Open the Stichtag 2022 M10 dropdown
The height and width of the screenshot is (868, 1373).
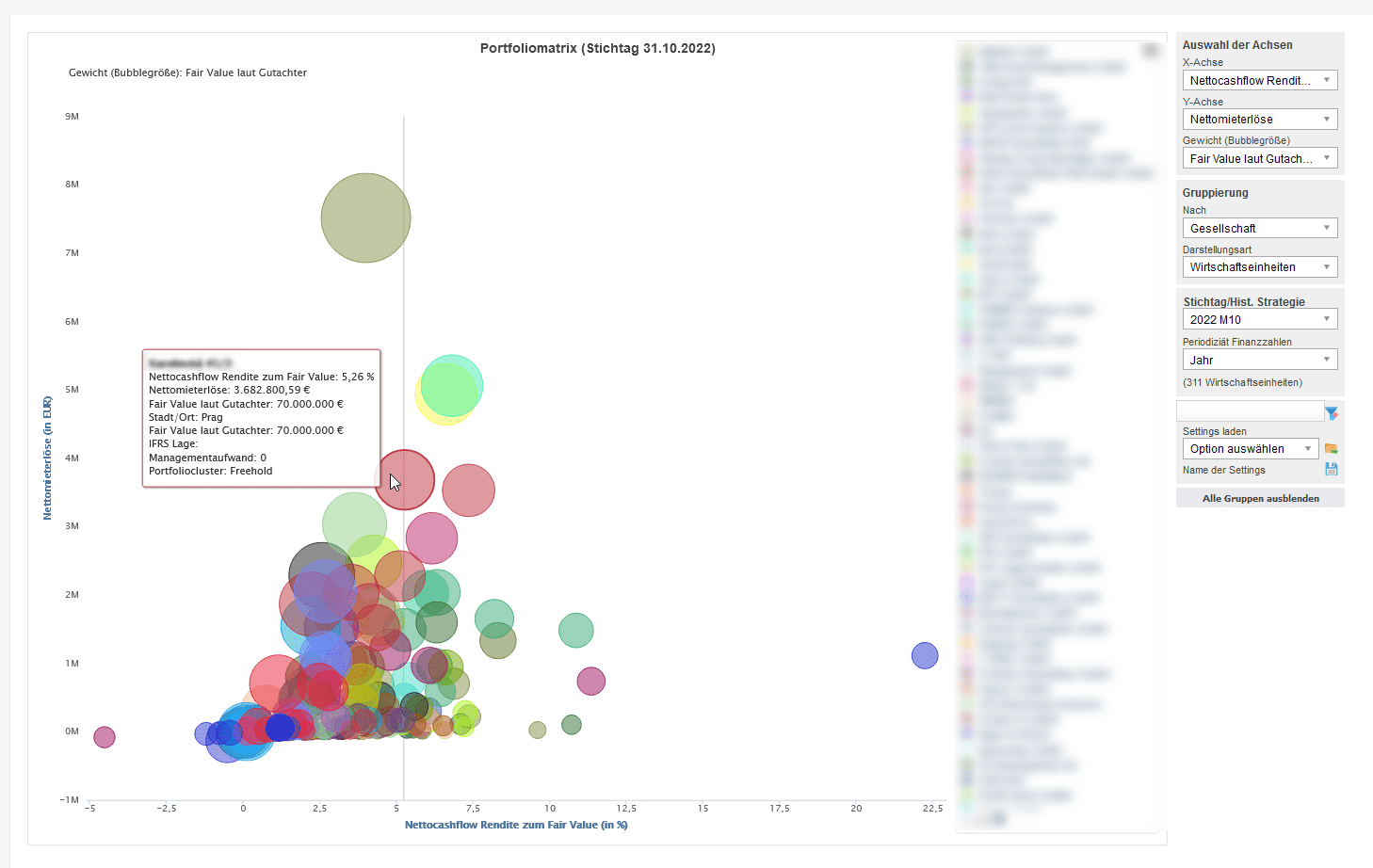click(1259, 320)
